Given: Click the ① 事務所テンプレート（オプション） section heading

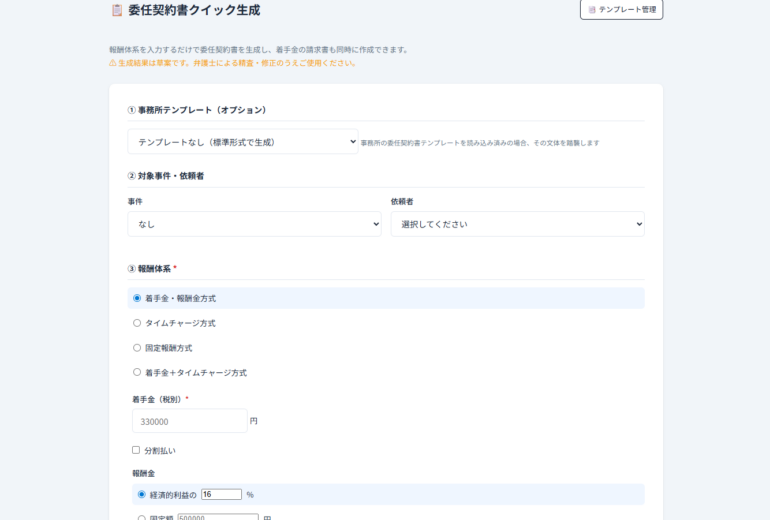Looking at the screenshot, I should 197,110.
